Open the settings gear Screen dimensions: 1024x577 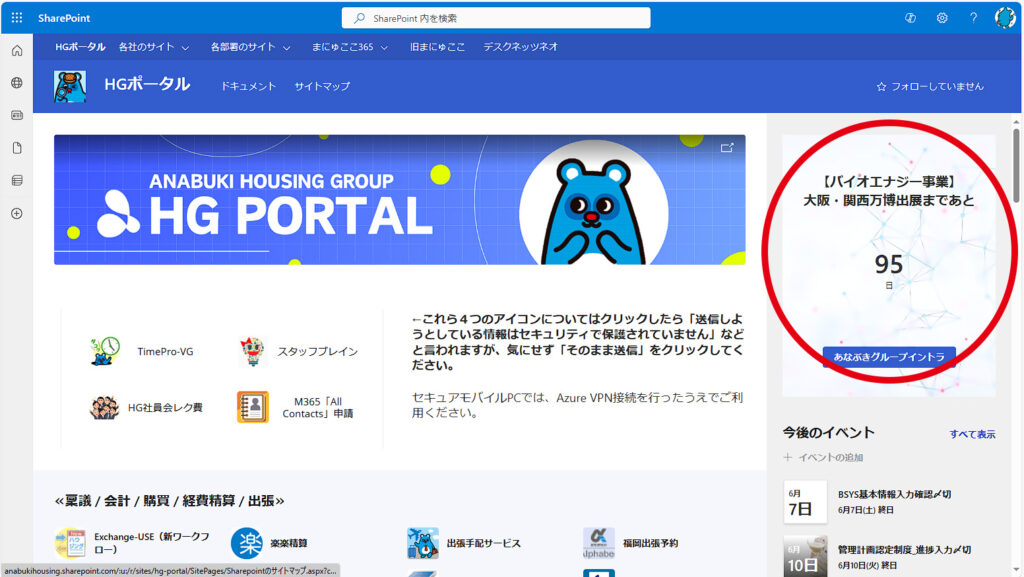(x=942, y=18)
